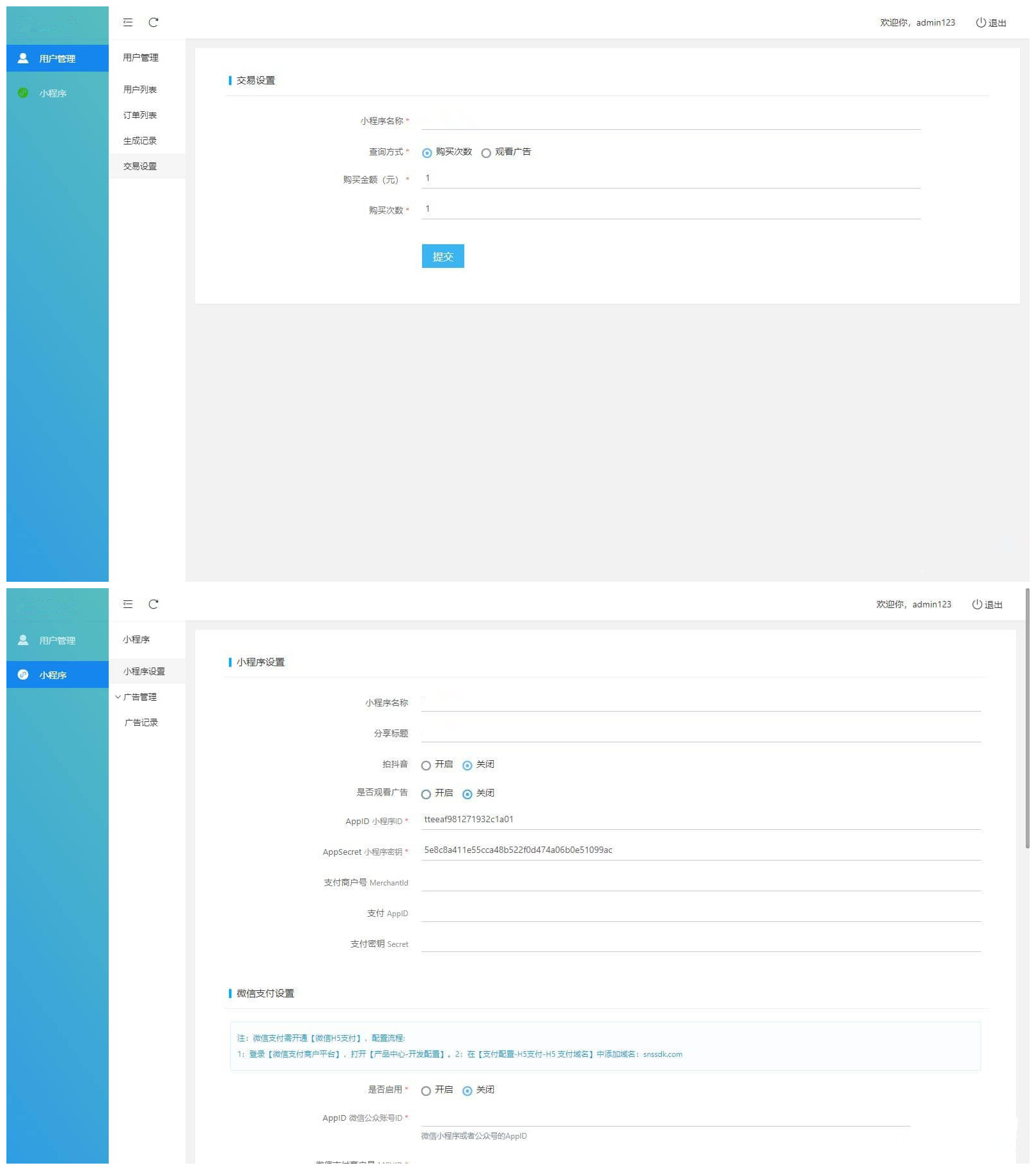Click the menu collapse icon in top panel header
Image resolution: width=1036 pixels, height=1170 pixels.
coord(128,22)
